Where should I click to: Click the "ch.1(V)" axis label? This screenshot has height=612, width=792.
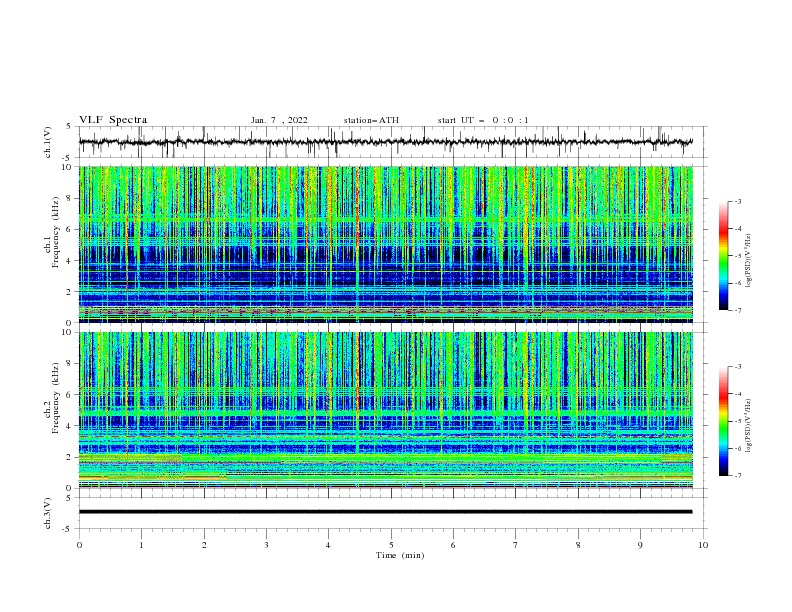click(x=48, y=142)
